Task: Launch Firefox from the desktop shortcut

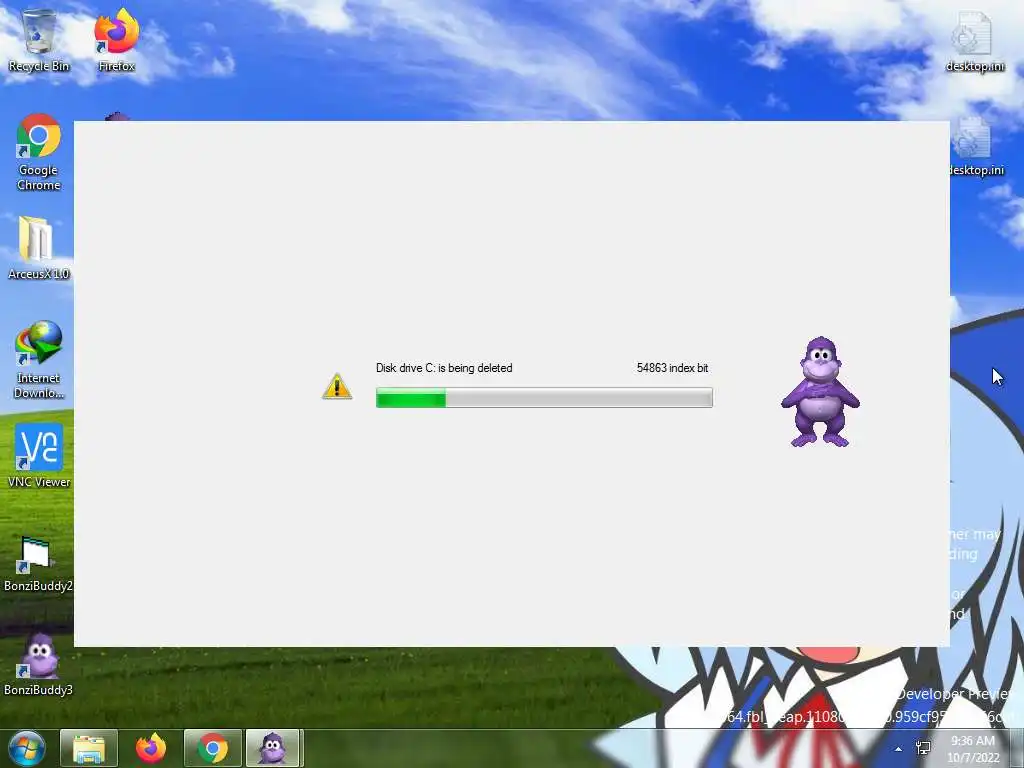Action: coord(116,40)
